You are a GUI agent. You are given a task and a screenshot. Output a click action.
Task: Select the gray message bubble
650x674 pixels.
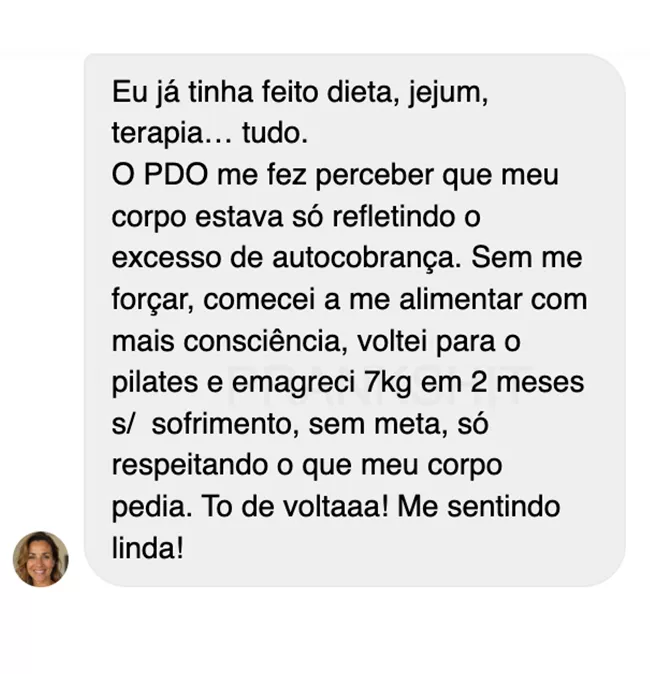coord(355,320)
